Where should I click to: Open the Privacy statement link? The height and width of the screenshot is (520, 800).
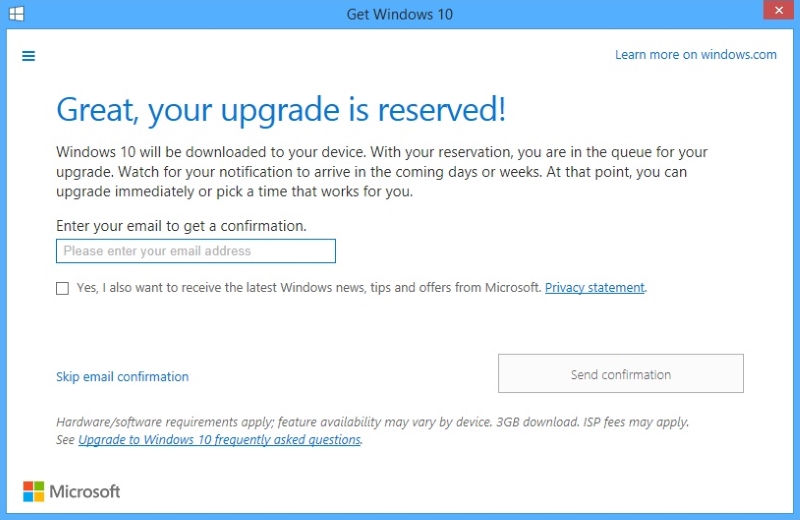(x=594, y=288)
